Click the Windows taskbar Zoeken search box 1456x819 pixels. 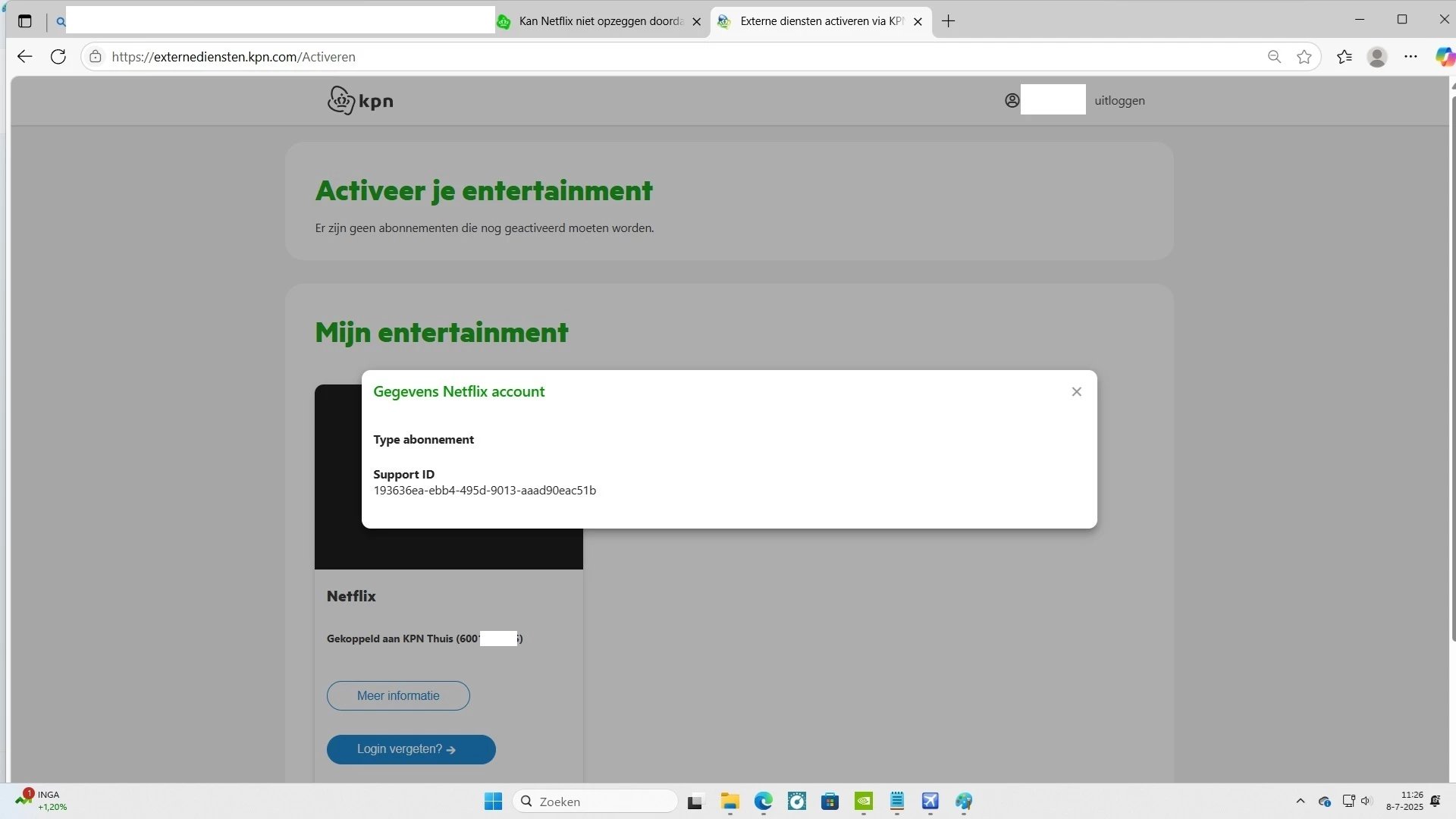click(595, 802)
